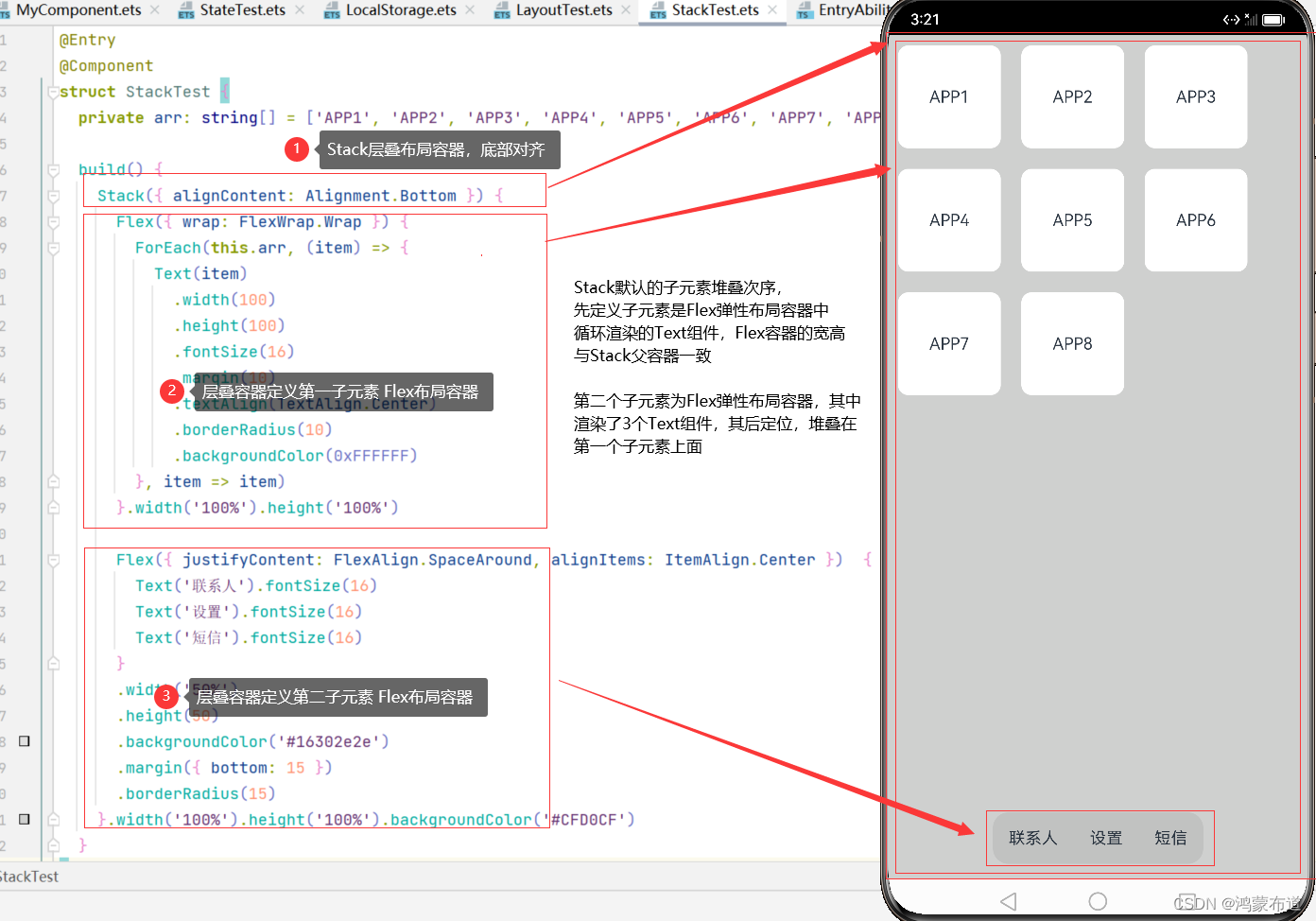This screenshot has width=1316, height=921.
Task: Click the Text('短信').fontSize(16) line
Action: (x=249, y=637)
